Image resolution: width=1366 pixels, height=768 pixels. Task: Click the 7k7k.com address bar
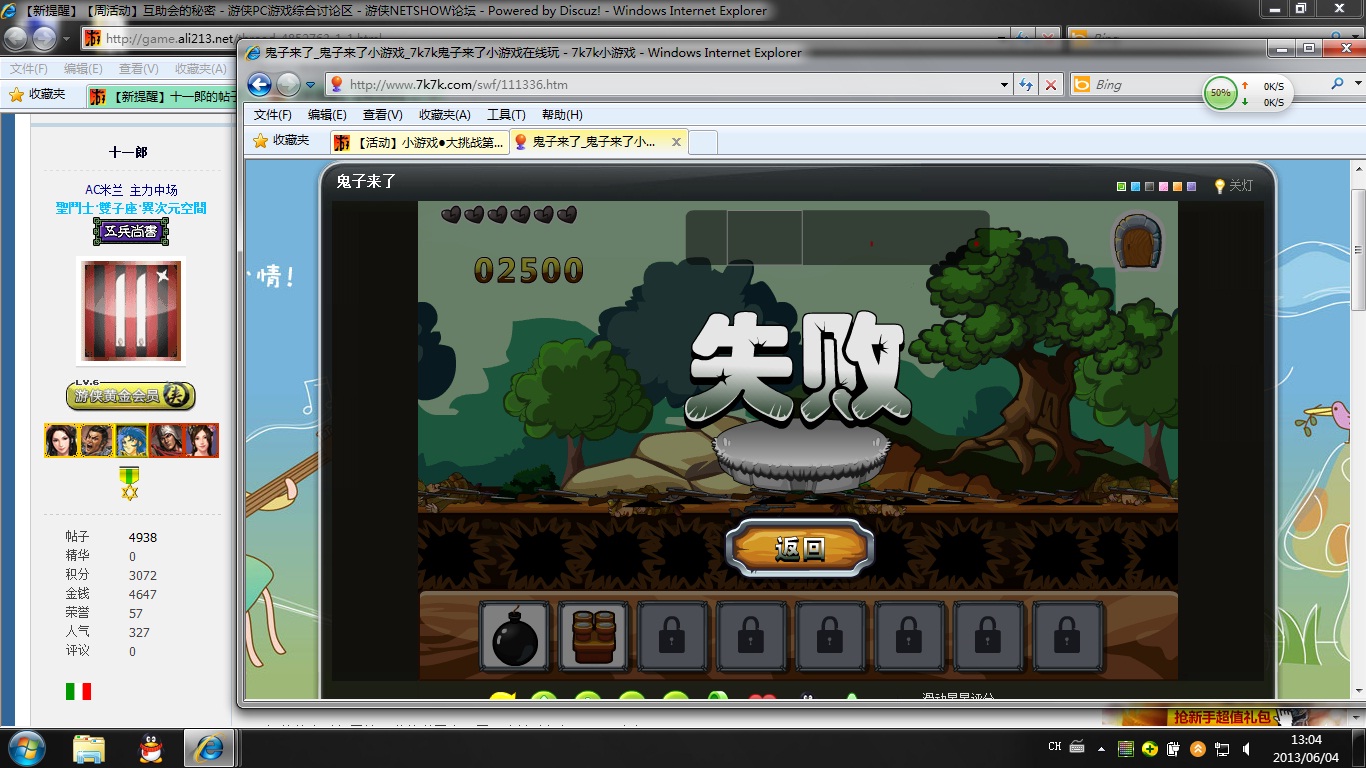click(x=661, y=85)
